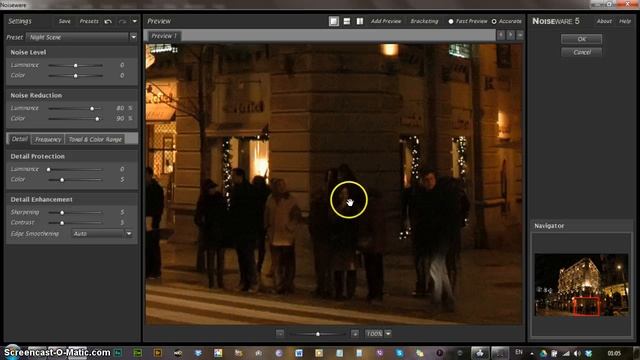Open volume control in system tray
The image size is (640, 360).
pyautogui.click(x=577, y=353)
